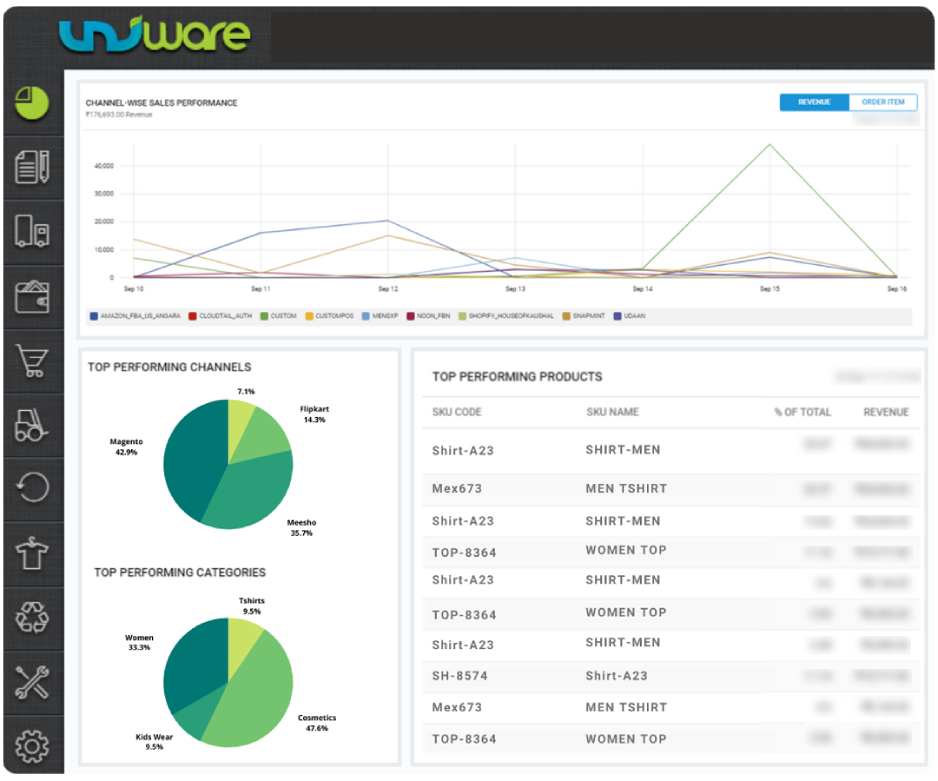Click the Sep 15 peak on green line
Screen dimensions: 938x781
pyautogui.click(x=769, y=145)
